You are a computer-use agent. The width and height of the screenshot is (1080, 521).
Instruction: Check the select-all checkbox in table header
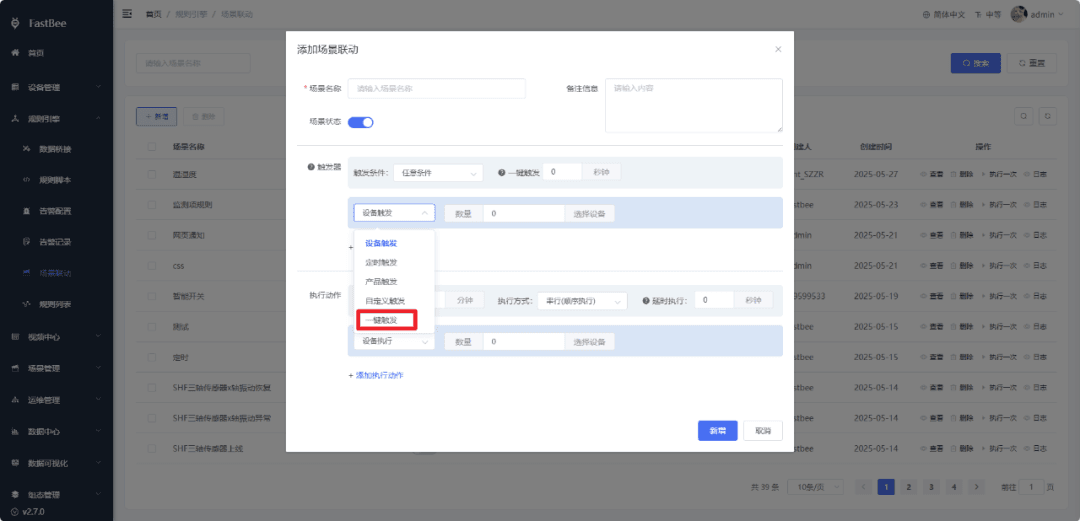[152, 147]
